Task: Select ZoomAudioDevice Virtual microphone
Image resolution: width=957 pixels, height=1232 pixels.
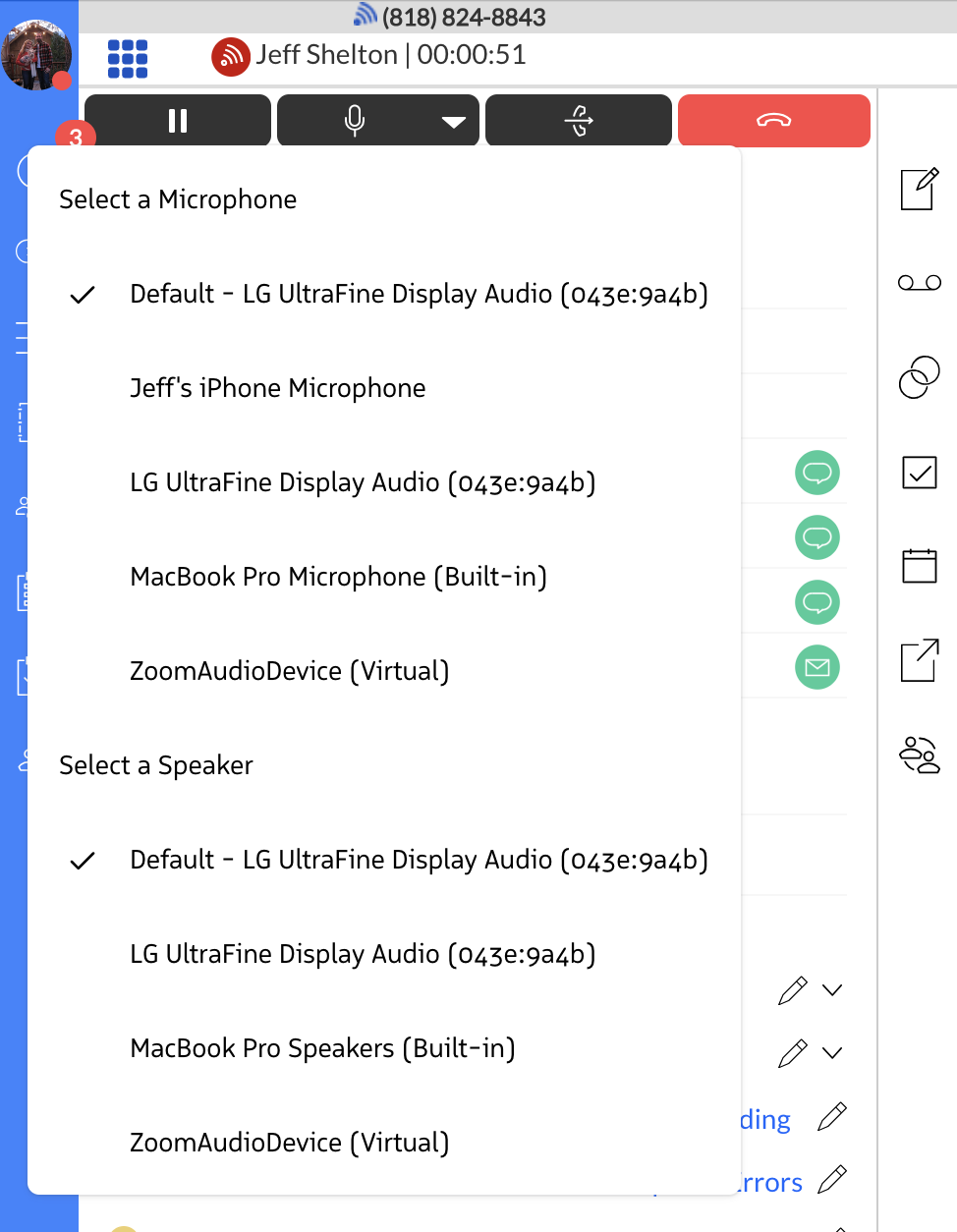Action: pyautogui.click(x=288, y=671)
